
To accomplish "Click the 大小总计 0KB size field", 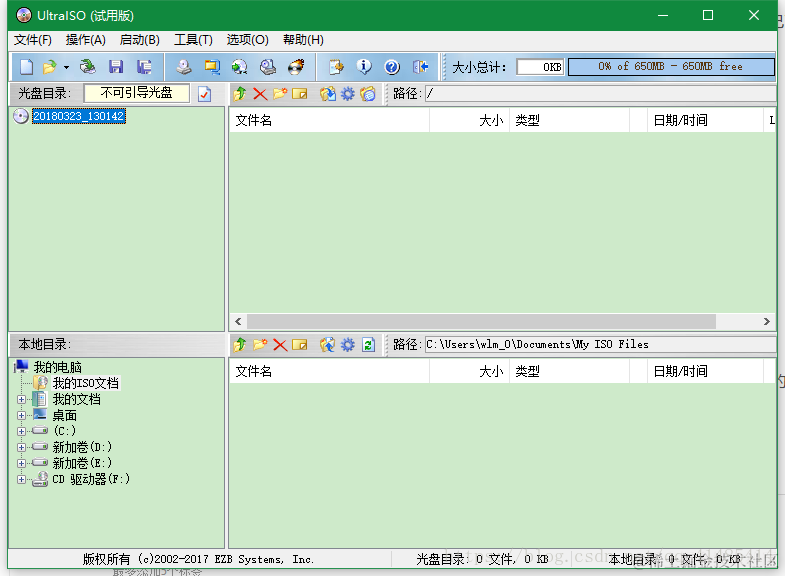I will pos(541,67).
